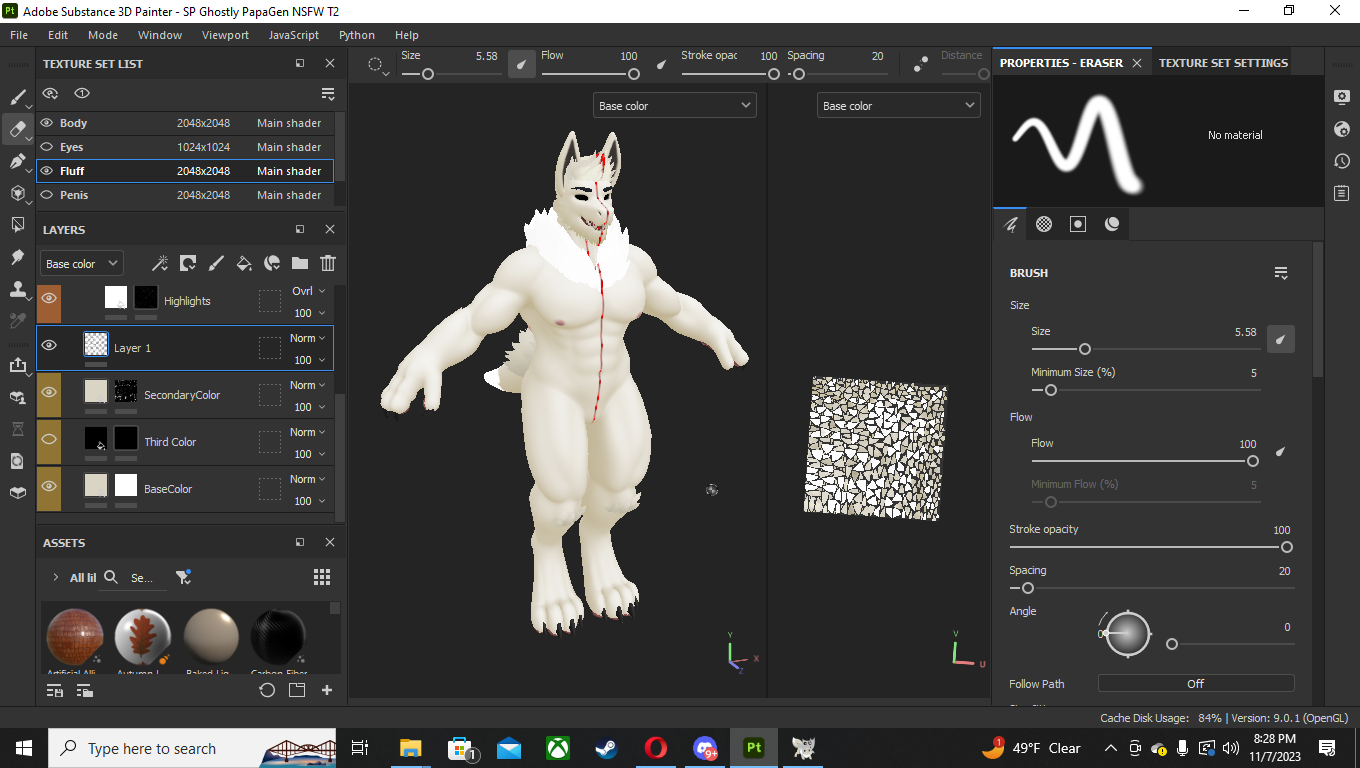The width and height of the screenshot is (1360, 768).
Task: Delete the selected layer with trash icon
Action: point(327,263)
